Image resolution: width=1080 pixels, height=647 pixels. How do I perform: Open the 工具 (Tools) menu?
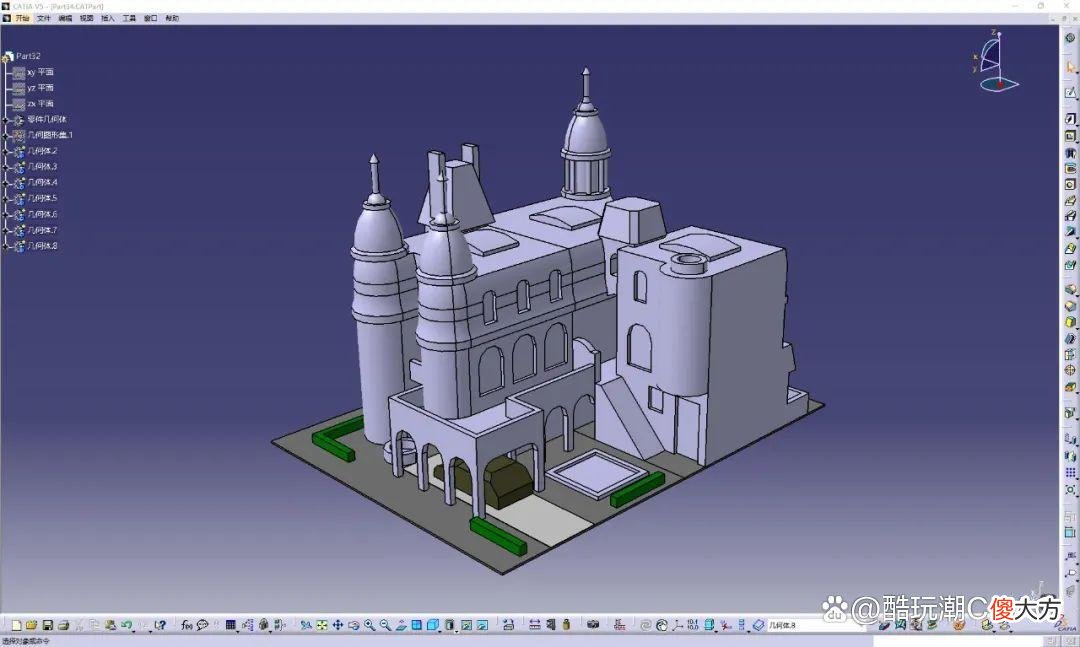[129, 19]
